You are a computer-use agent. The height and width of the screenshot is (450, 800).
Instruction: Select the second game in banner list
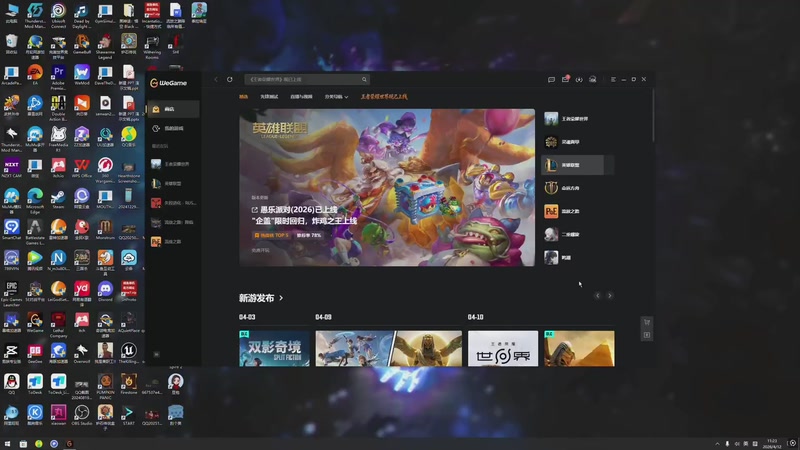(577, 142)
